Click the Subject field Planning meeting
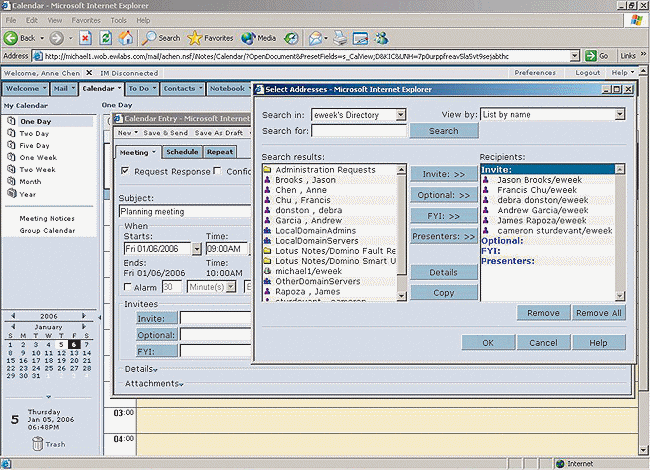 click(185, 211)
